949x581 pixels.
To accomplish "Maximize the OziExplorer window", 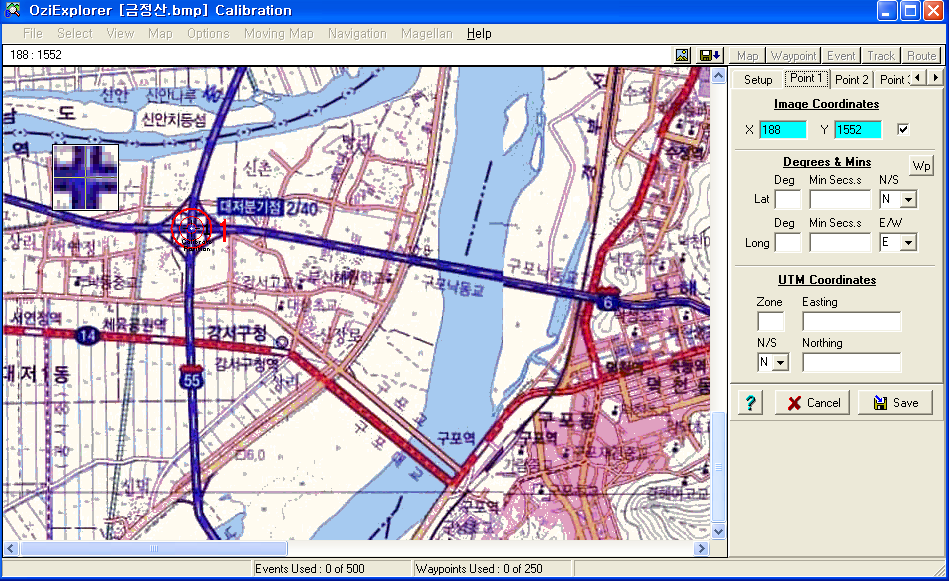I will 910,11.
